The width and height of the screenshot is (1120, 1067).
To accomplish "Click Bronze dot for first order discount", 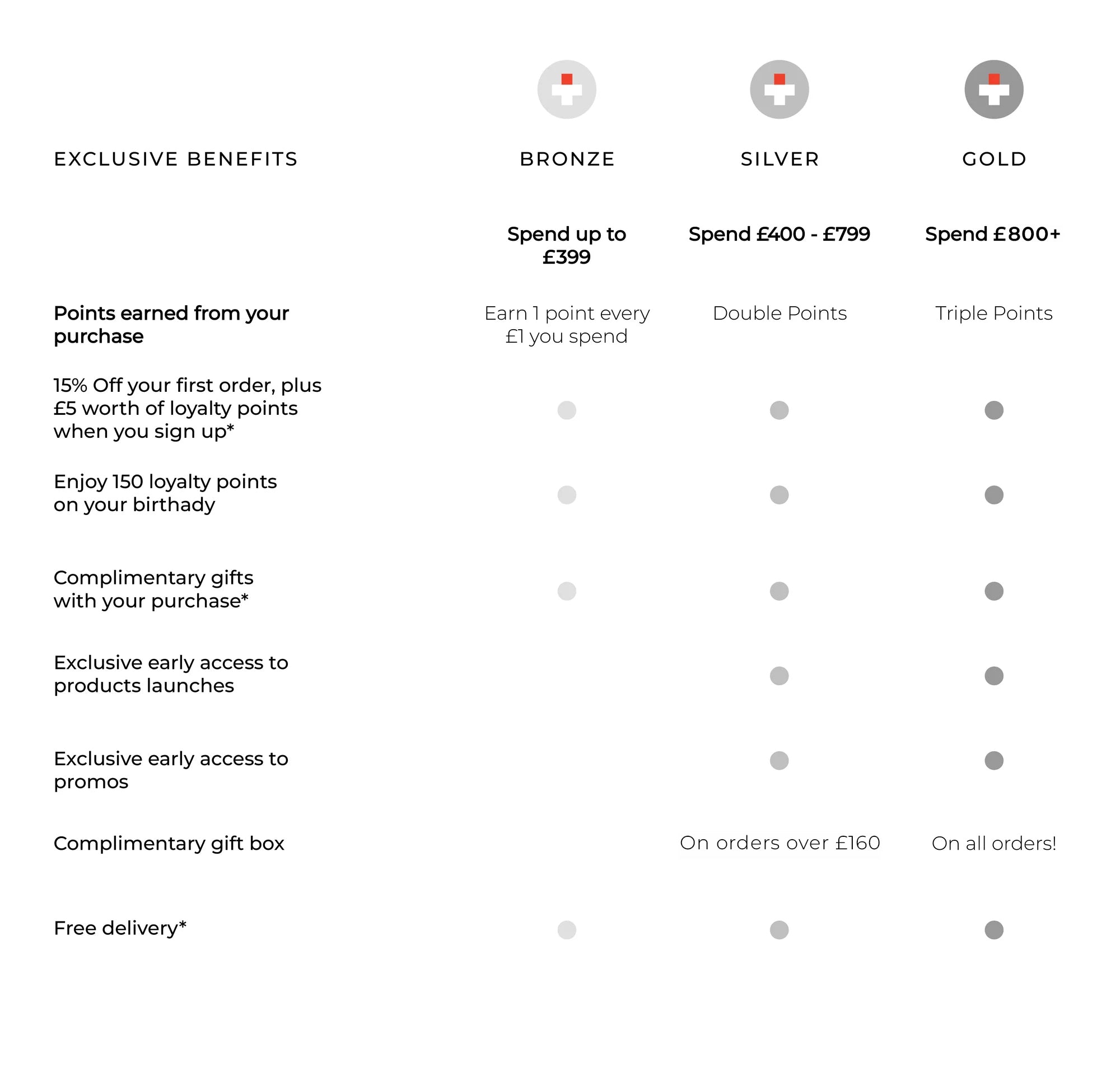I will tap(567, 410).
